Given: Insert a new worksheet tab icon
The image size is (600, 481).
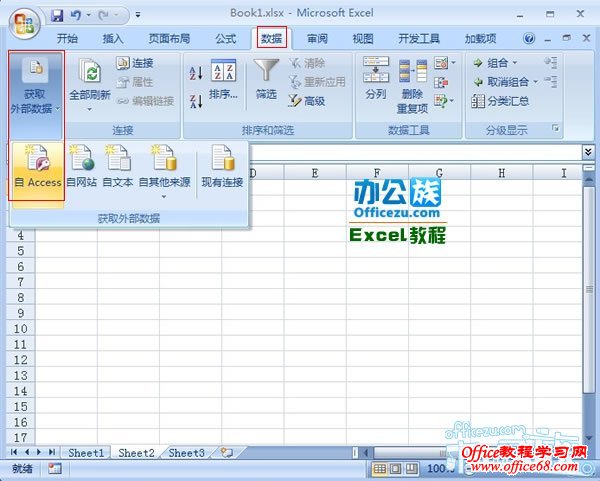Looking at the screenshot, I should (227, 453).
